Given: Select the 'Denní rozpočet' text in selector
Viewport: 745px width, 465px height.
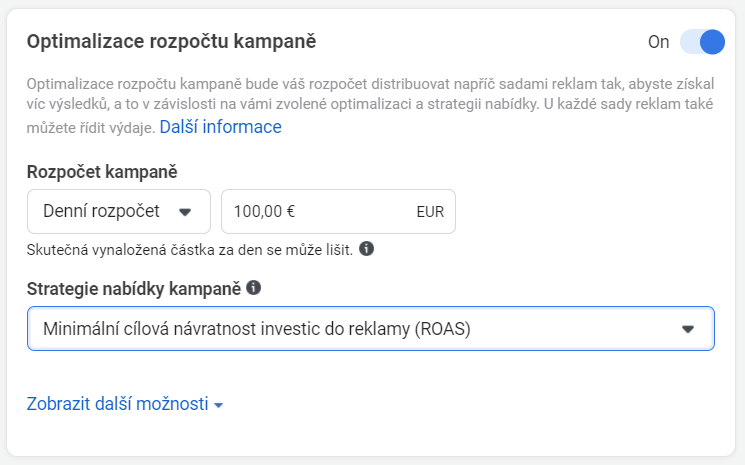Looking at the screenshot, I should pos(102,211).
